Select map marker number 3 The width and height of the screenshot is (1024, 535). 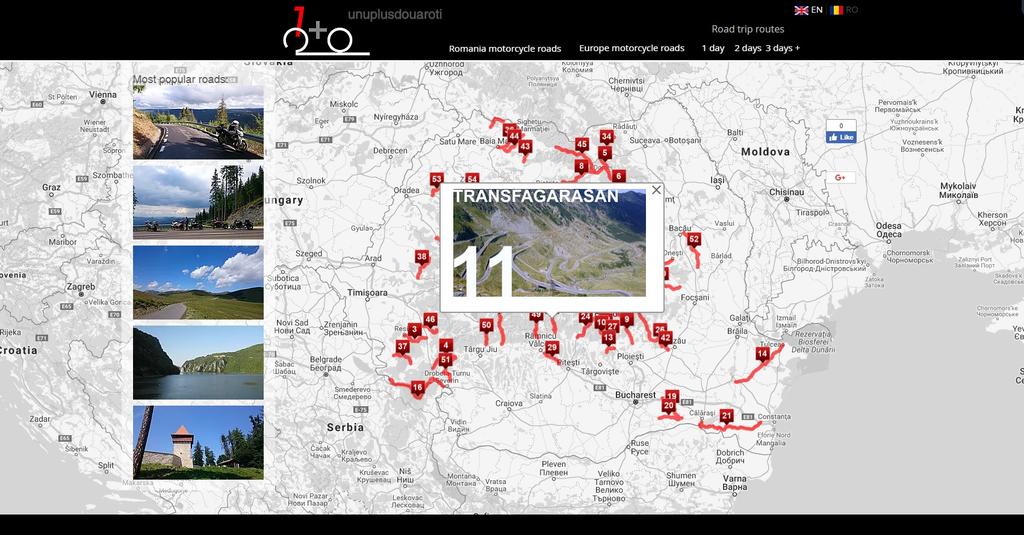[414, 331]
